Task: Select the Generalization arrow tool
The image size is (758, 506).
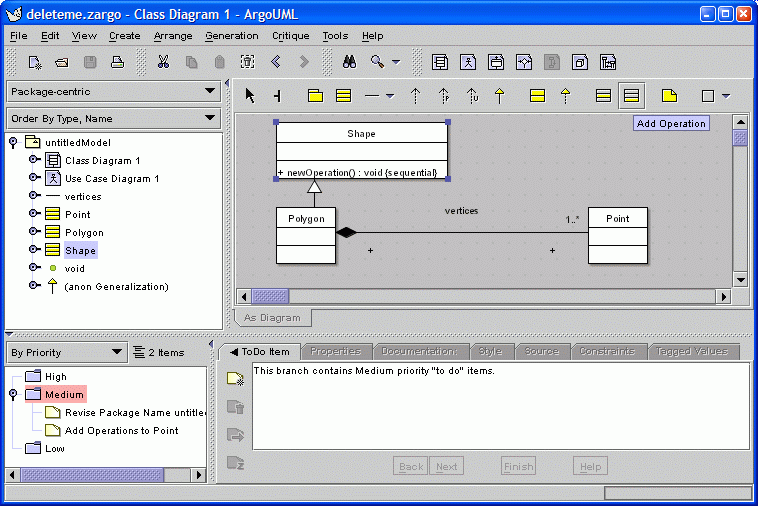Action: pos(499,96)
